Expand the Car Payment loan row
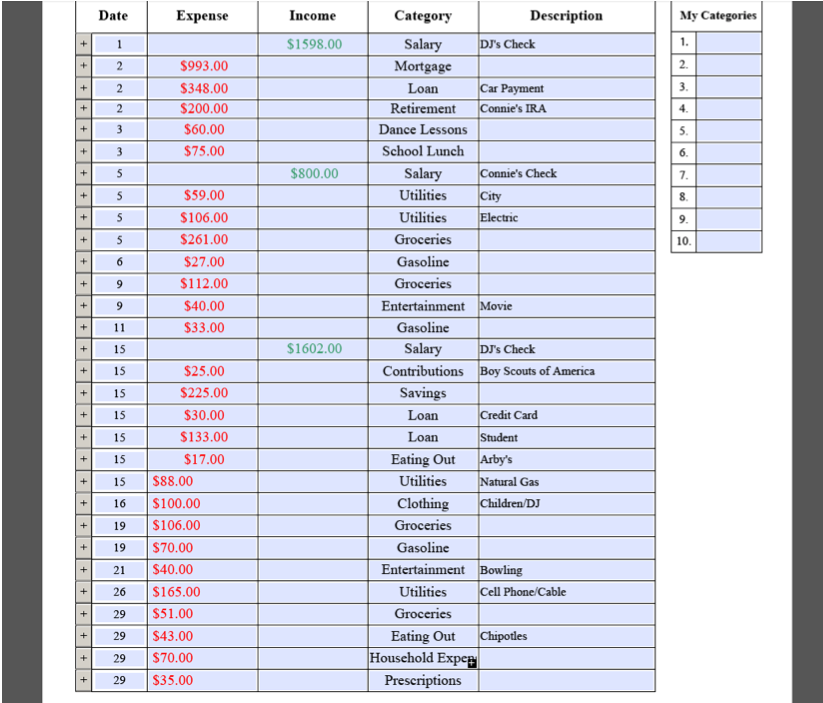Screen dimensions: 823x703 83,88
